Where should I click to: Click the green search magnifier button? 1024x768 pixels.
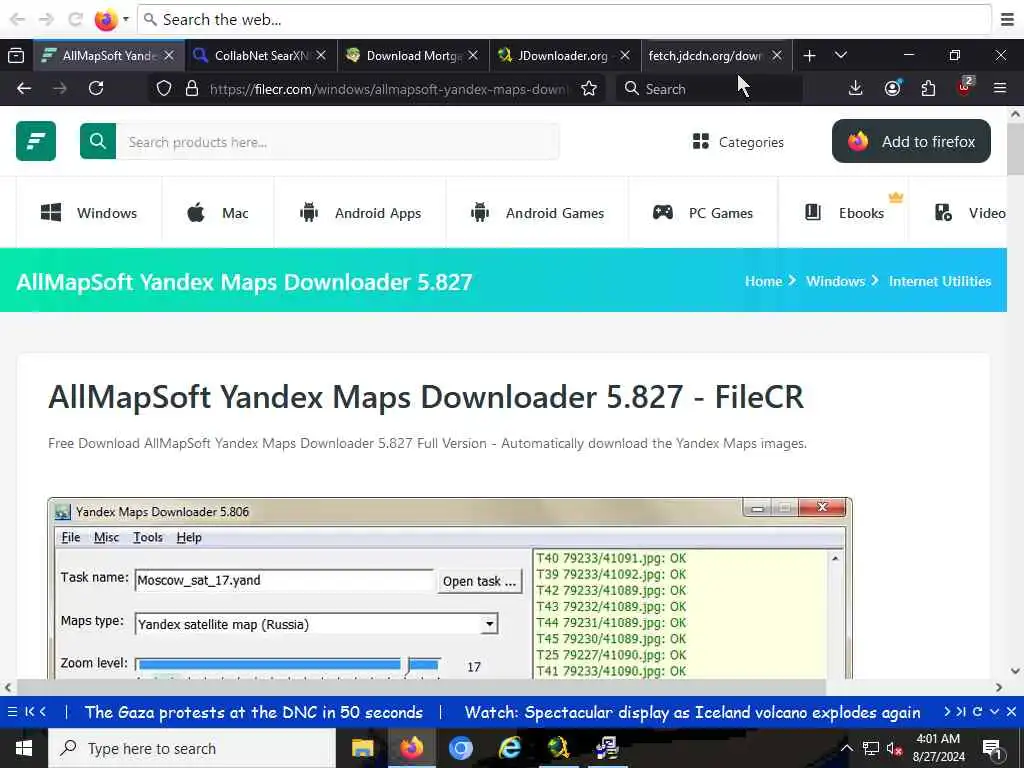point(98,141)
